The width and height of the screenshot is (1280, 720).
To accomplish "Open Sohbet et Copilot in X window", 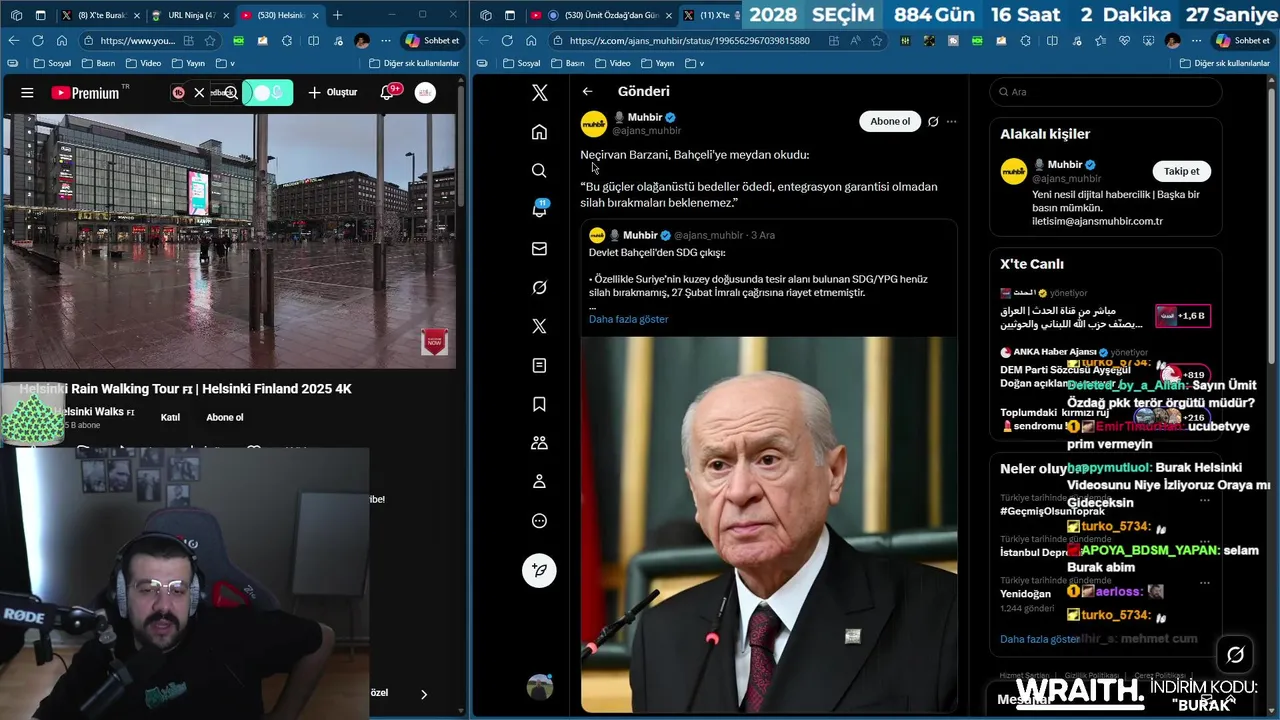I will (x=1243, y=41).
